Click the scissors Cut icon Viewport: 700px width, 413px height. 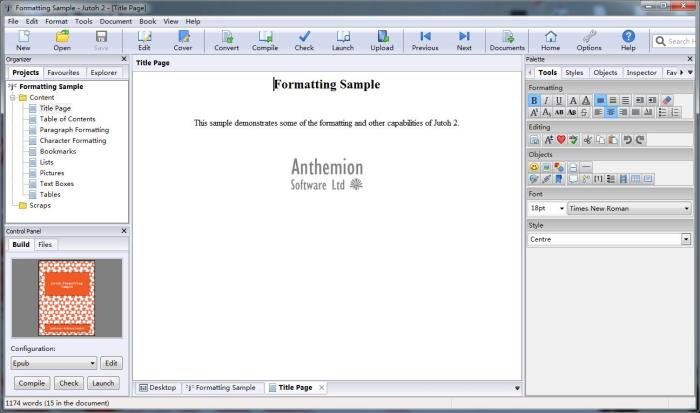[x=588, y=140]
